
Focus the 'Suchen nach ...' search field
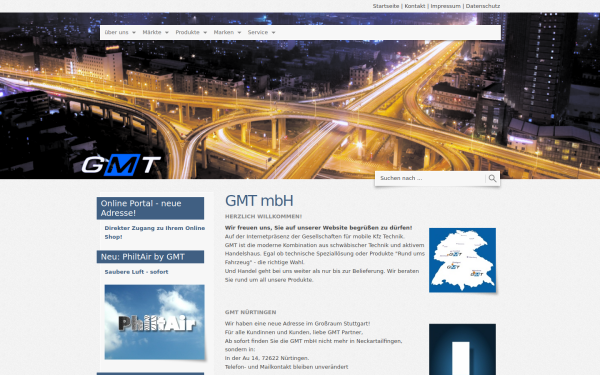point(431,178)
